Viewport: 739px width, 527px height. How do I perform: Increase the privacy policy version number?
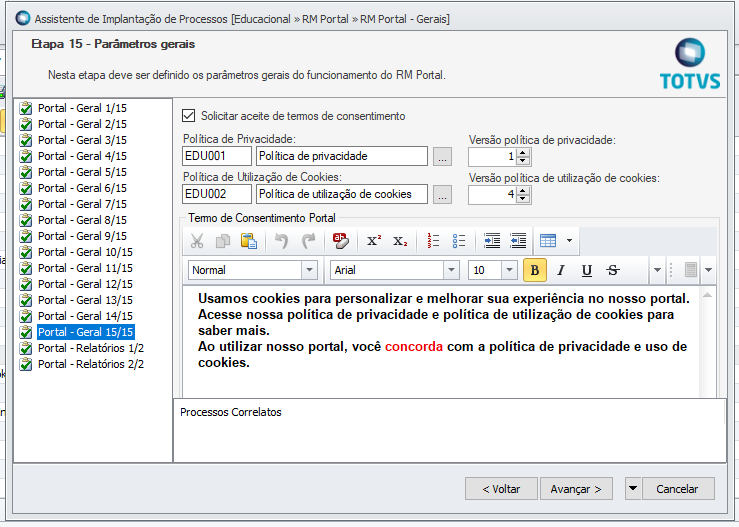pos(523,153)
